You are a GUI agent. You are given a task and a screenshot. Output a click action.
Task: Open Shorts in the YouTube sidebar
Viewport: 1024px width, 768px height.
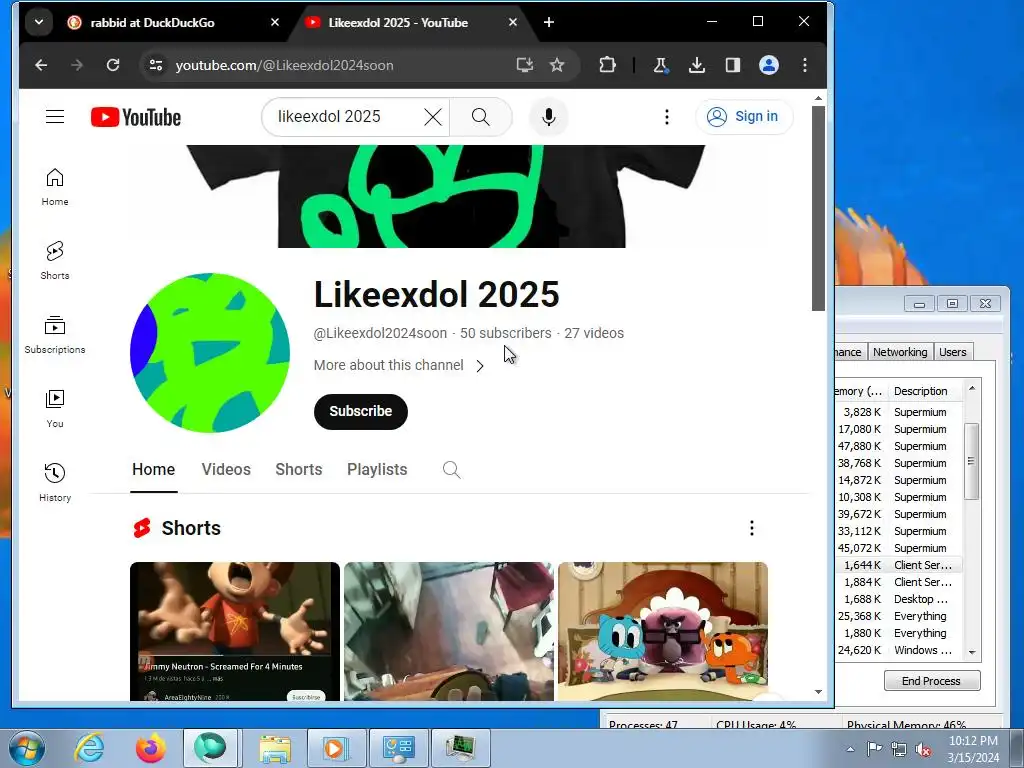[x=55, y=261]
